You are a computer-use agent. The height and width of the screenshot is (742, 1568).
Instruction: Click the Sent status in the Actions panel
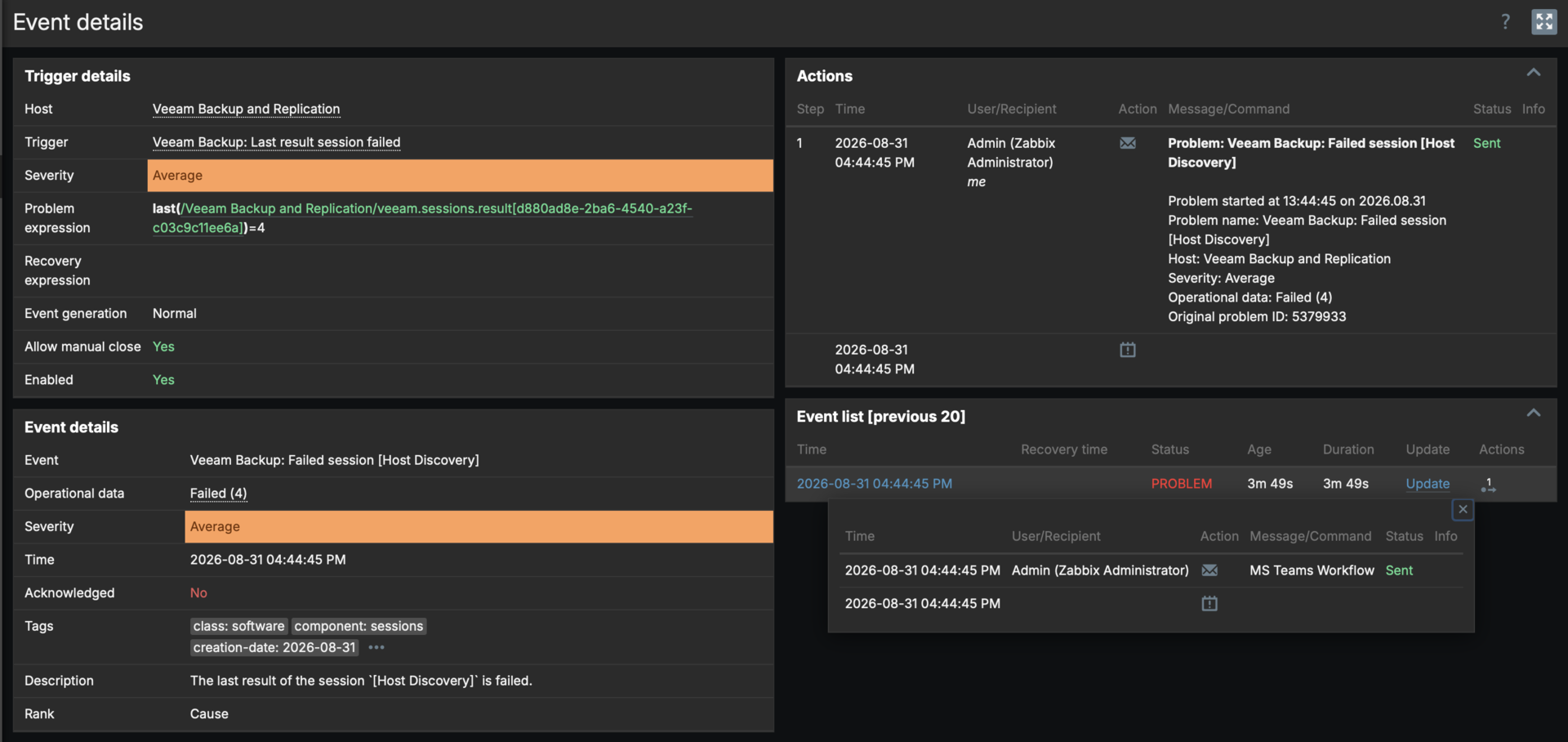pos(1486,143)
